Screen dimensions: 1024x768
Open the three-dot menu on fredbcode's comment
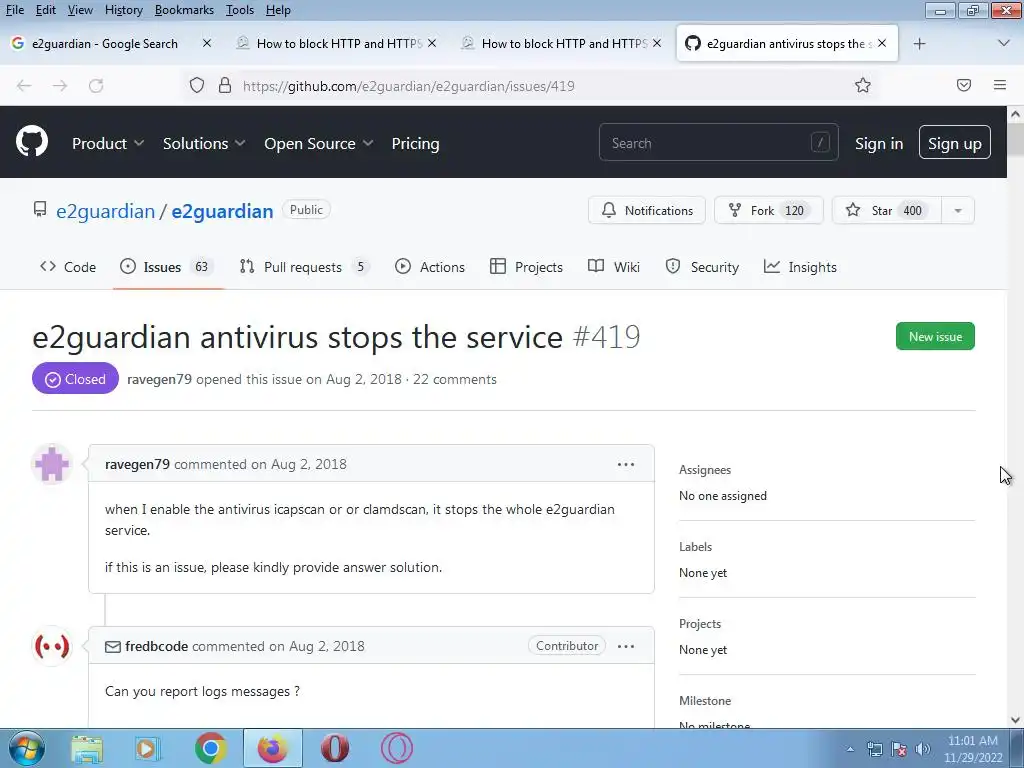click(x=626, y=646)
